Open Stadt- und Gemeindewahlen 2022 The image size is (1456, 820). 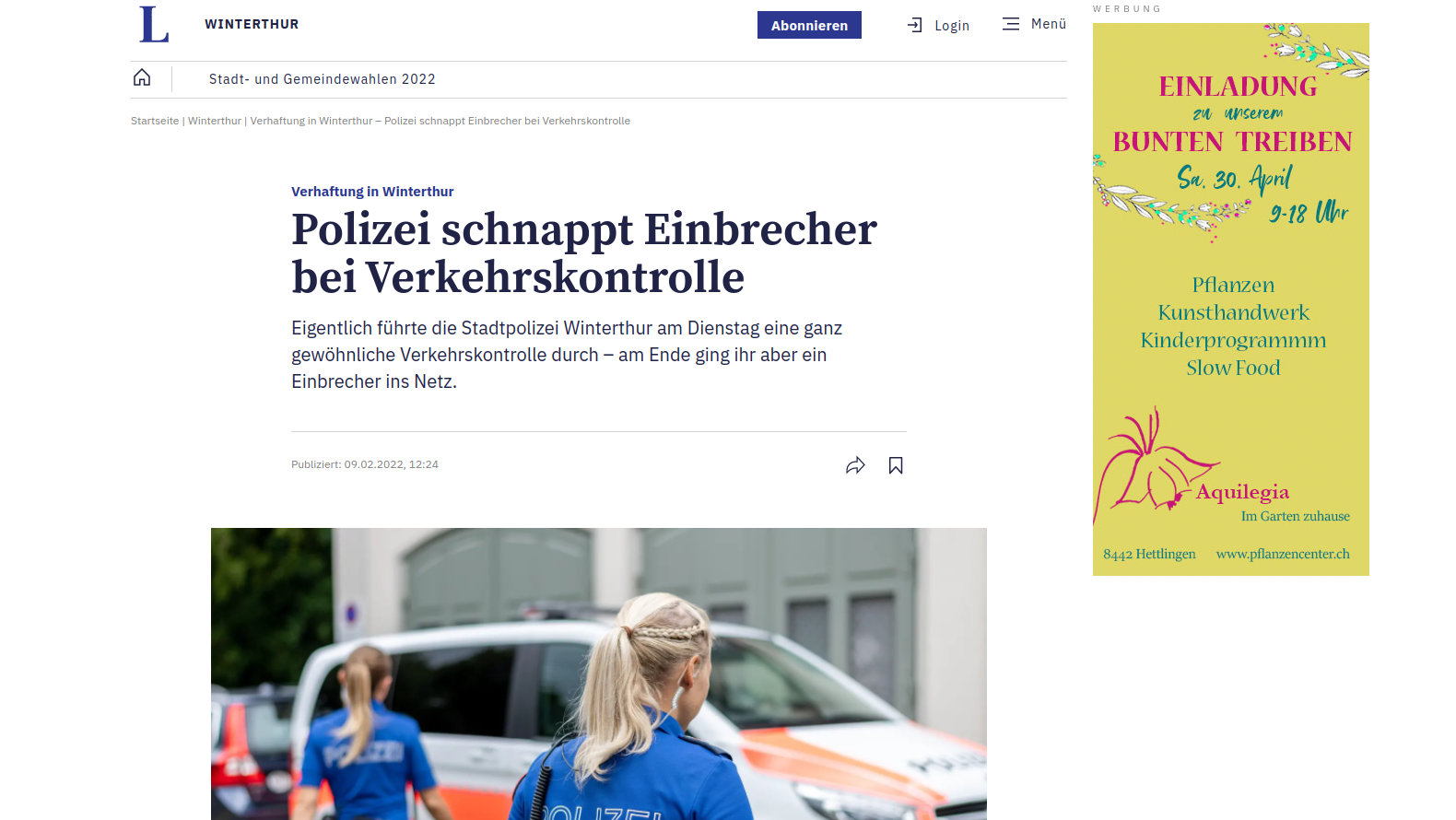pos(323,79)
